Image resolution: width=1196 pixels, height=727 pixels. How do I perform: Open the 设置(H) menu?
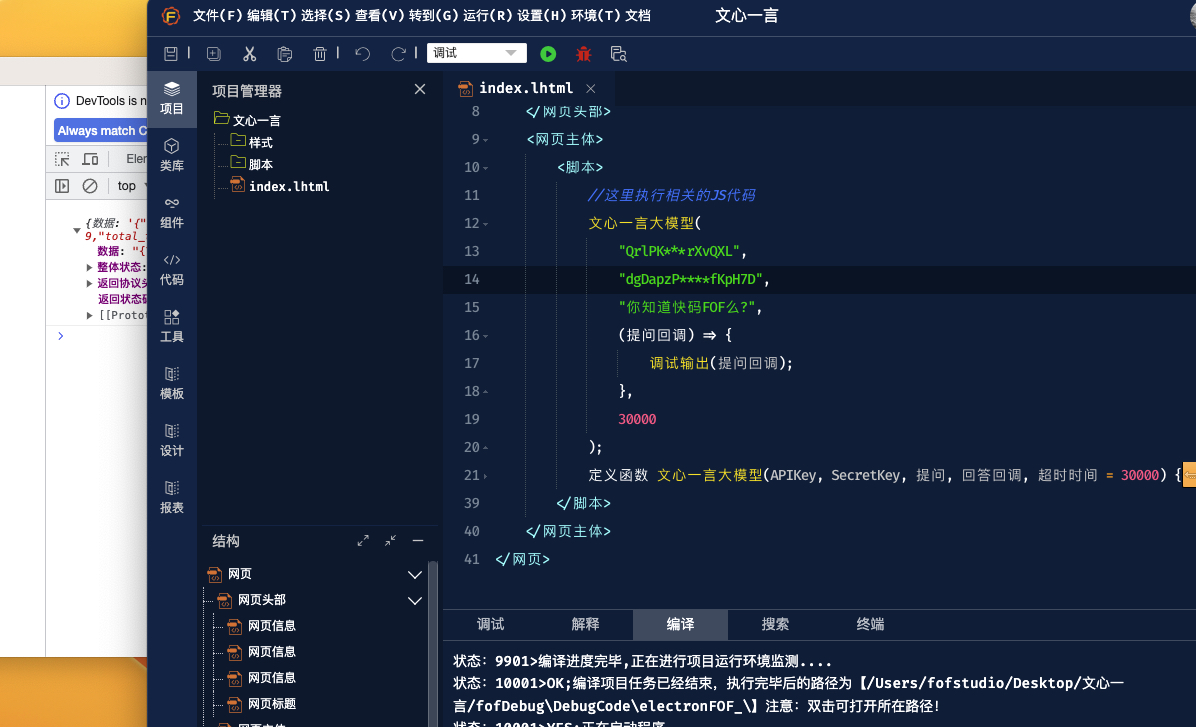pyautogui.click(x=542, y=15)
